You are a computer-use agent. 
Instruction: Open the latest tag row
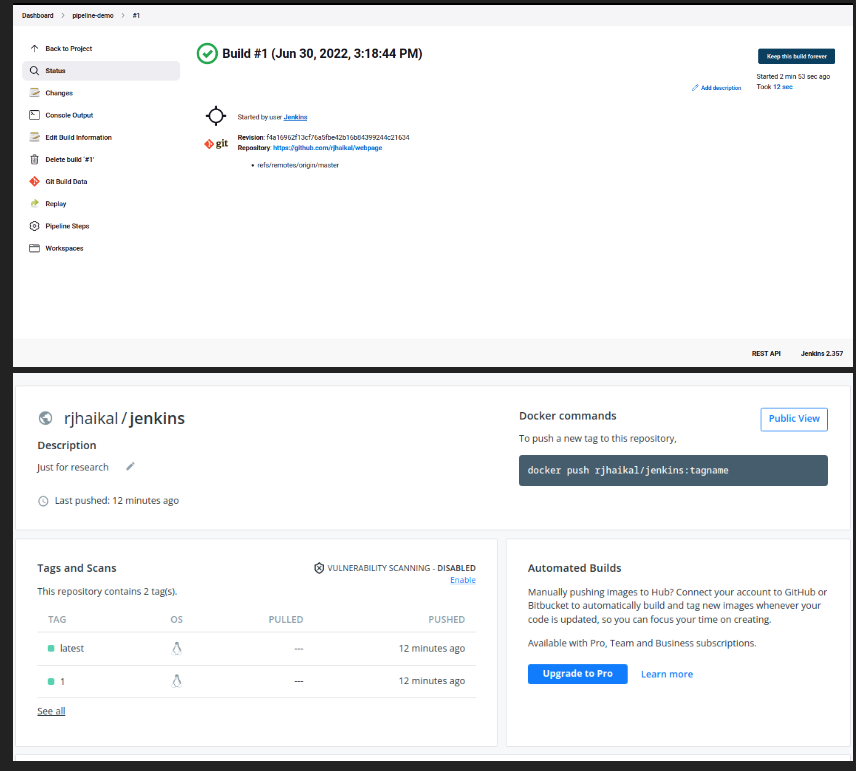[x=257, y=648]
